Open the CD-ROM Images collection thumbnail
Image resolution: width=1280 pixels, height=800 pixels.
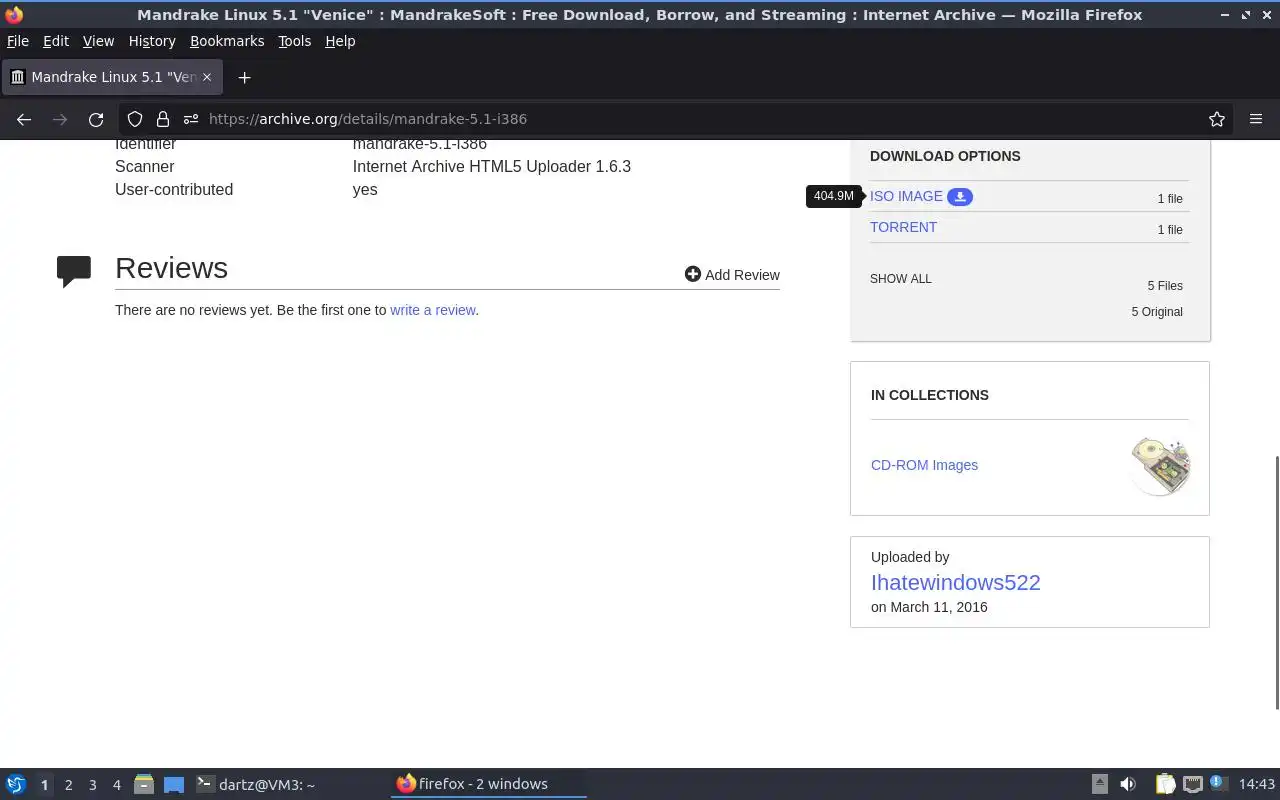(x=1160, y=465)
